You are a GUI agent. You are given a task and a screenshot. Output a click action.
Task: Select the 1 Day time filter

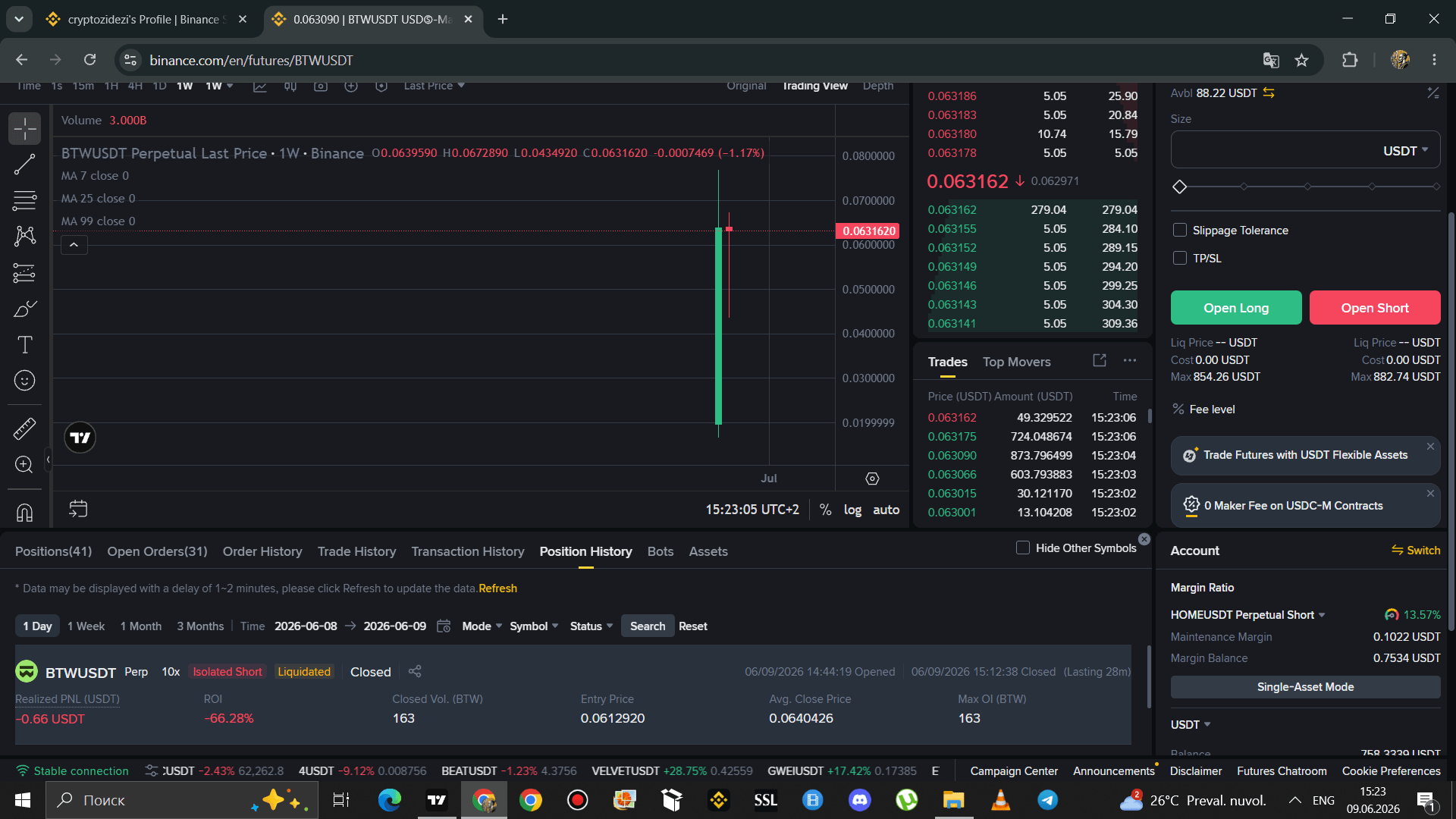point(37,626)
